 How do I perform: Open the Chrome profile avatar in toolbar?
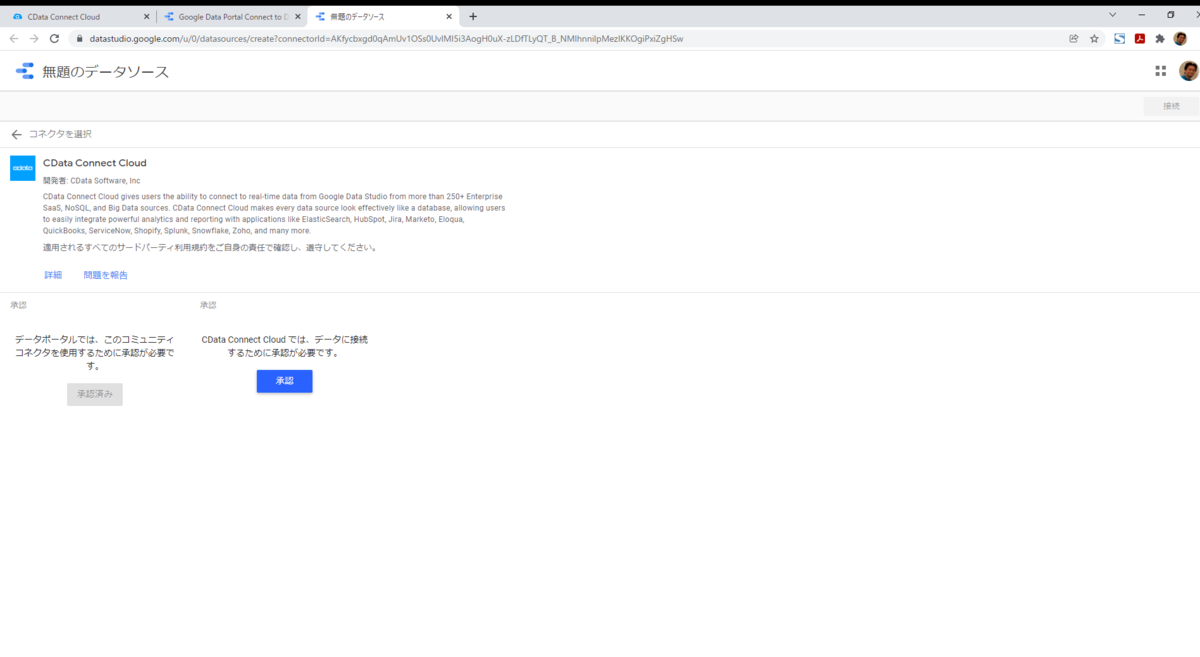[1180, 39]
